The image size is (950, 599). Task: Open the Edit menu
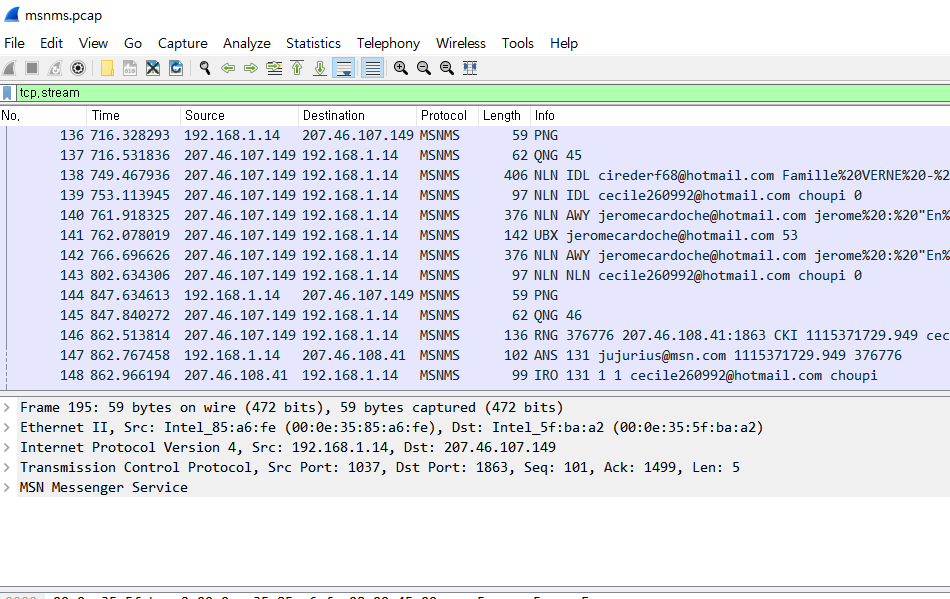click(x=51, y=43)
